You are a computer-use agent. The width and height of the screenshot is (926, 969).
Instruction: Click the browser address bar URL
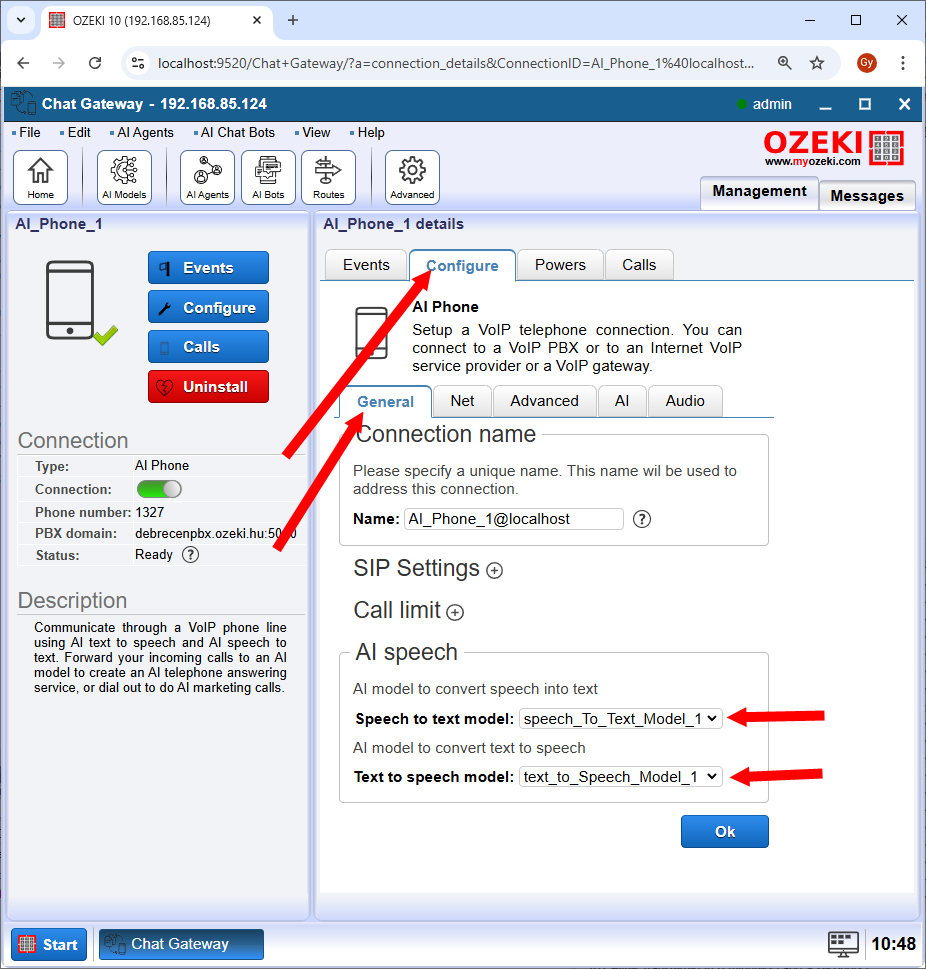(456, 63)
